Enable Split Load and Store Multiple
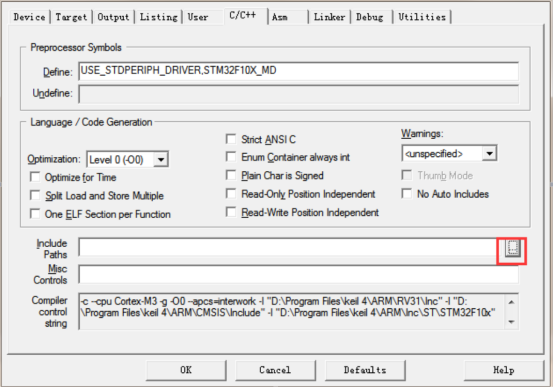Viewport: 554px width, 388px height. 35,195
